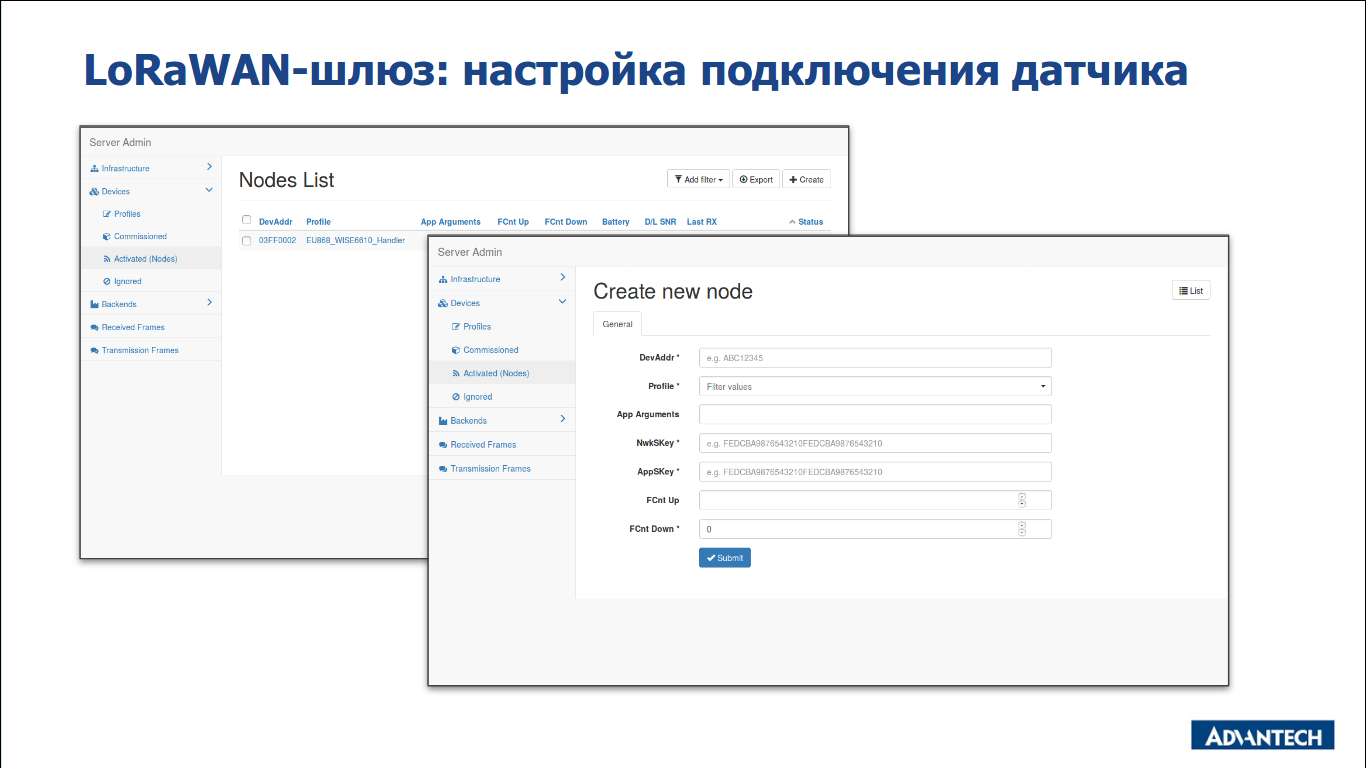Click the List button in Create new node
The height and width of the screenshot is (768, 1366).
(1191, 290)
